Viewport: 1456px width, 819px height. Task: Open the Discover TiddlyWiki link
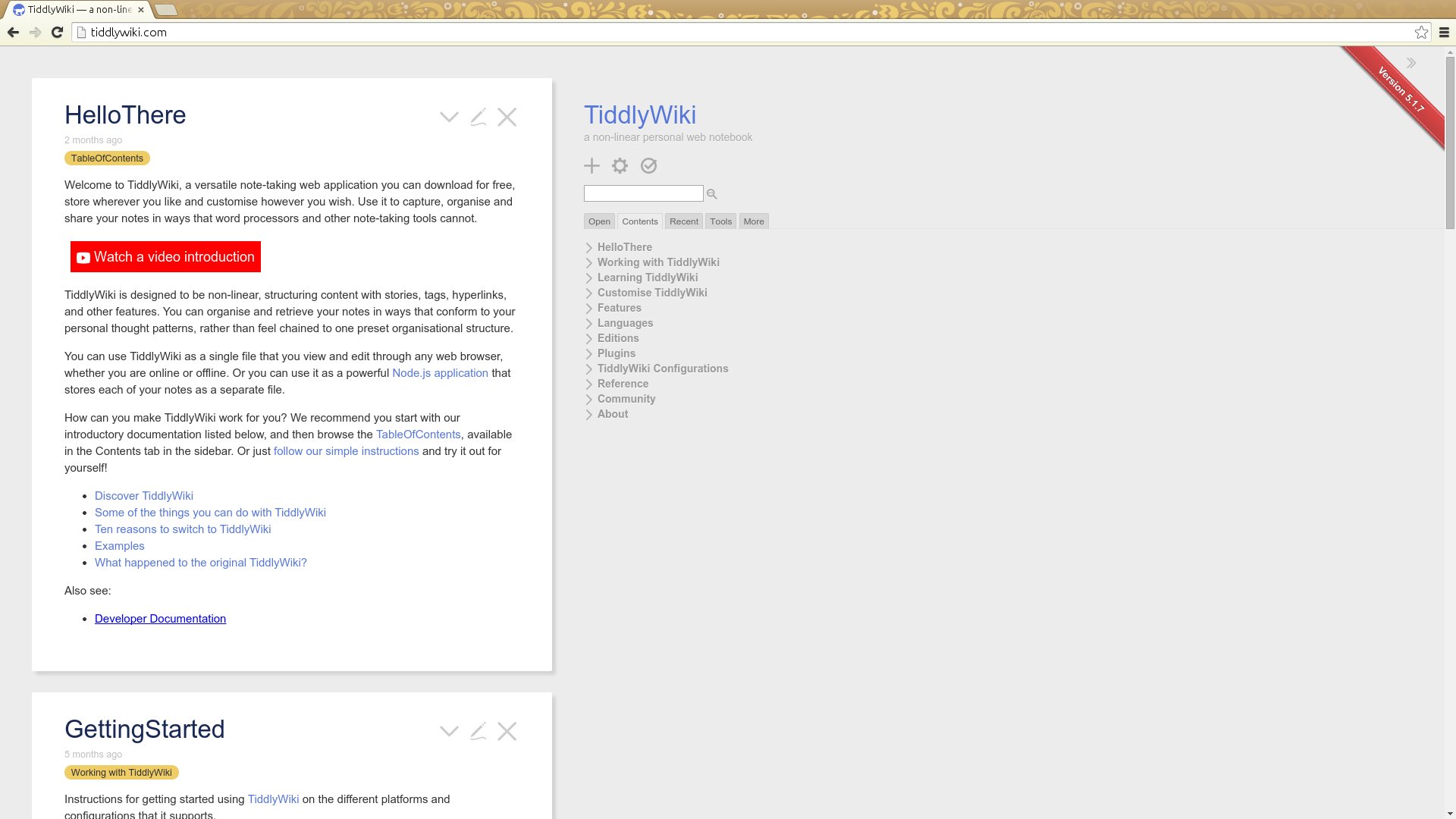[144, 496]
